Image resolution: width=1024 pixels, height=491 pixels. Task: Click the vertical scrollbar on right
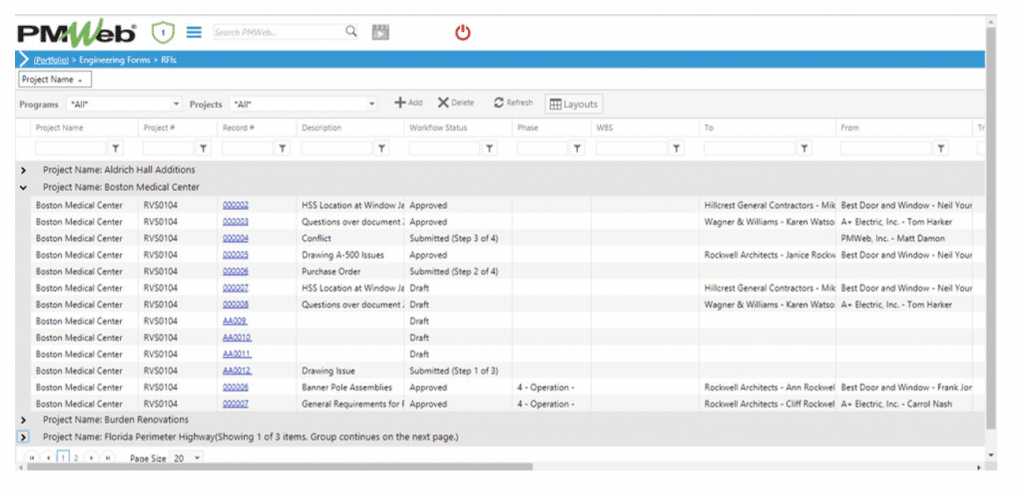[991, 229]
